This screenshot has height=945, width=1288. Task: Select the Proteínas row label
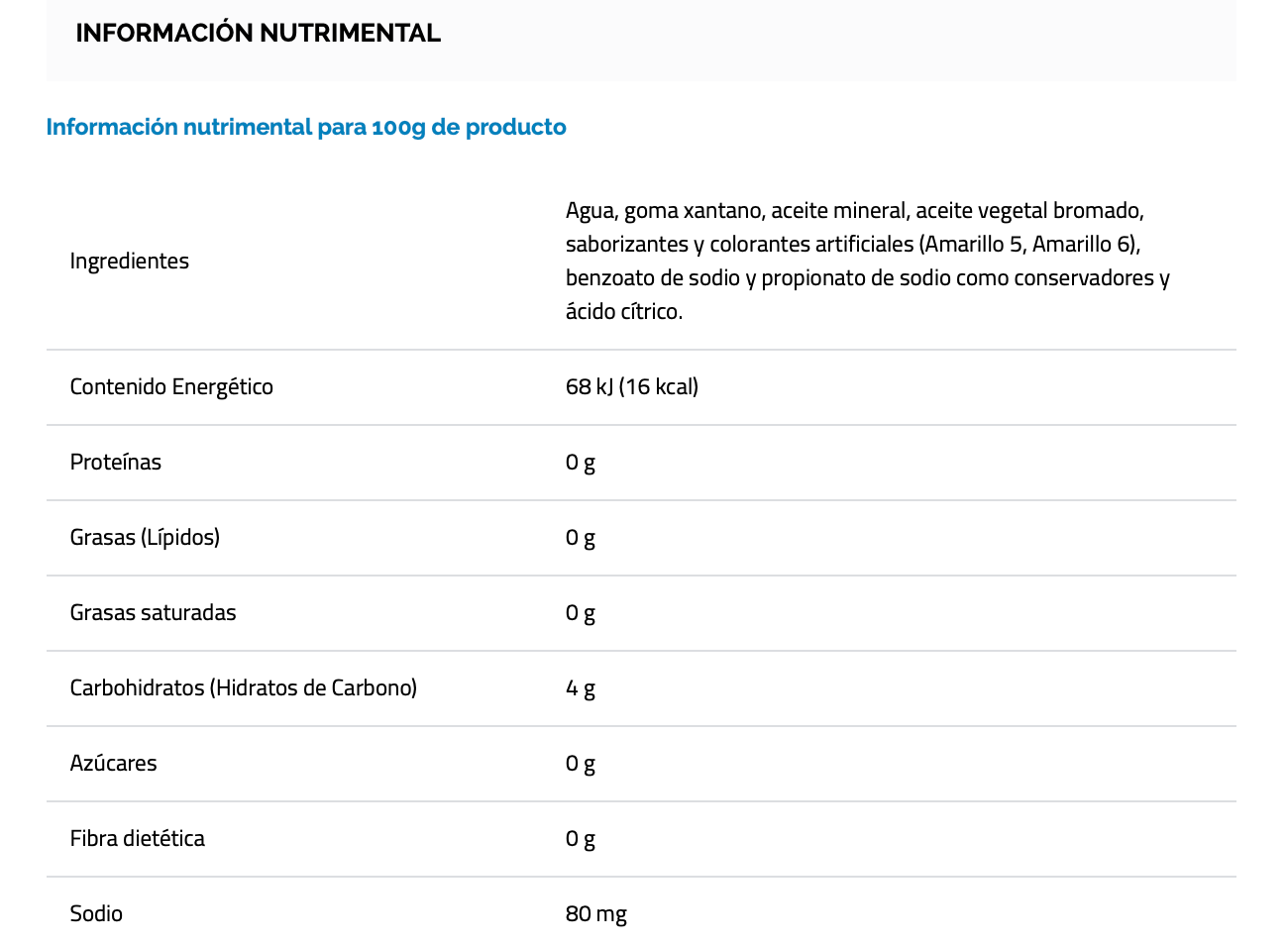116,462
